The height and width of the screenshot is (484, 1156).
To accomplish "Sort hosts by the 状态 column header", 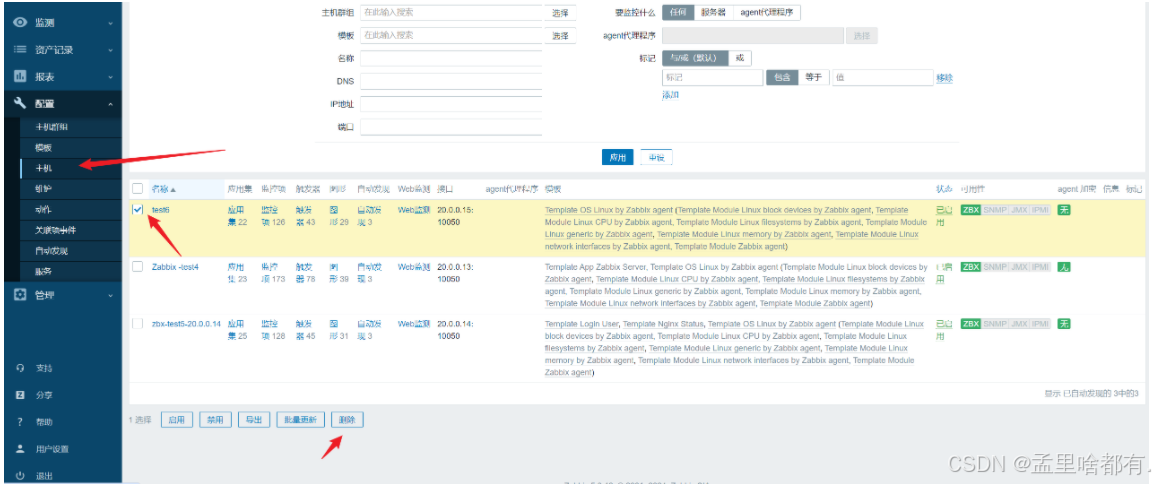I will pos(944,189).
